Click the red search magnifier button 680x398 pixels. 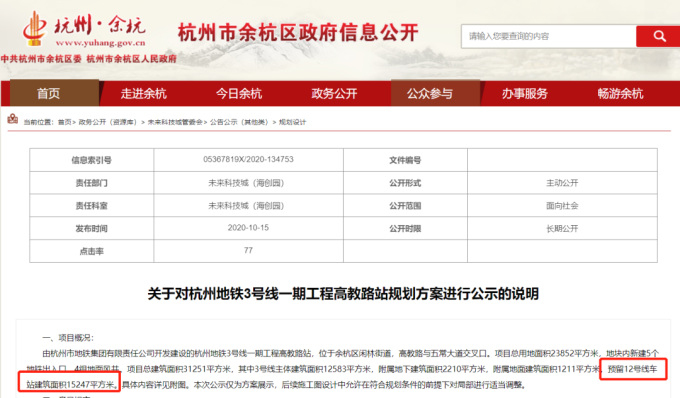pyautogui.click(x=658, y=36)
